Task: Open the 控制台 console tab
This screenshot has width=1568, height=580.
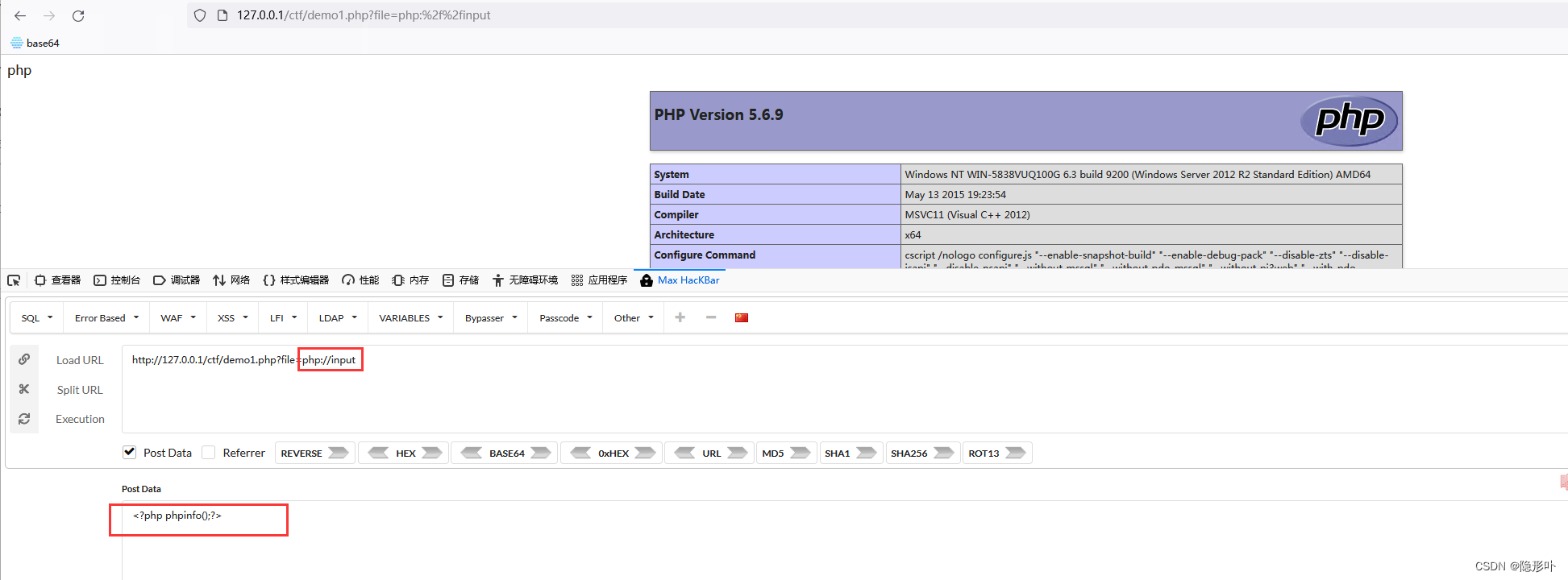Action: tap(117, 280)
